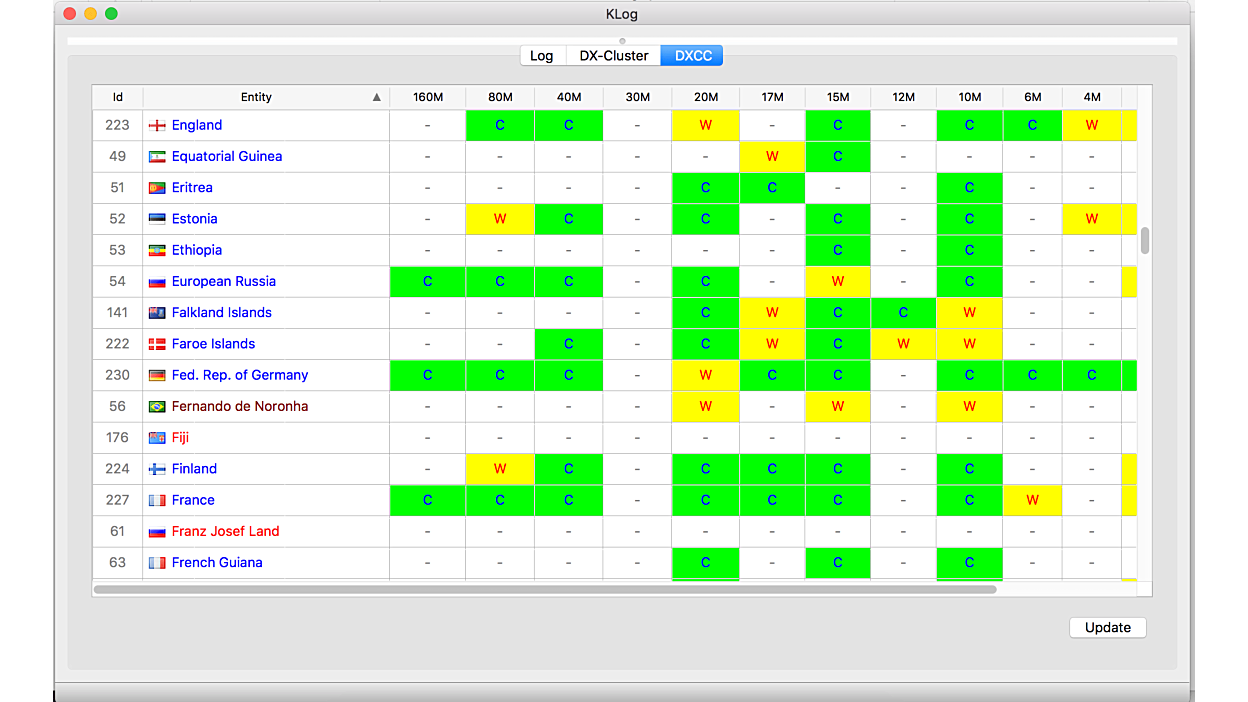Click the Fernando de Noronha flag icon
Screen dimensions: 1248x702
(157, 407)
